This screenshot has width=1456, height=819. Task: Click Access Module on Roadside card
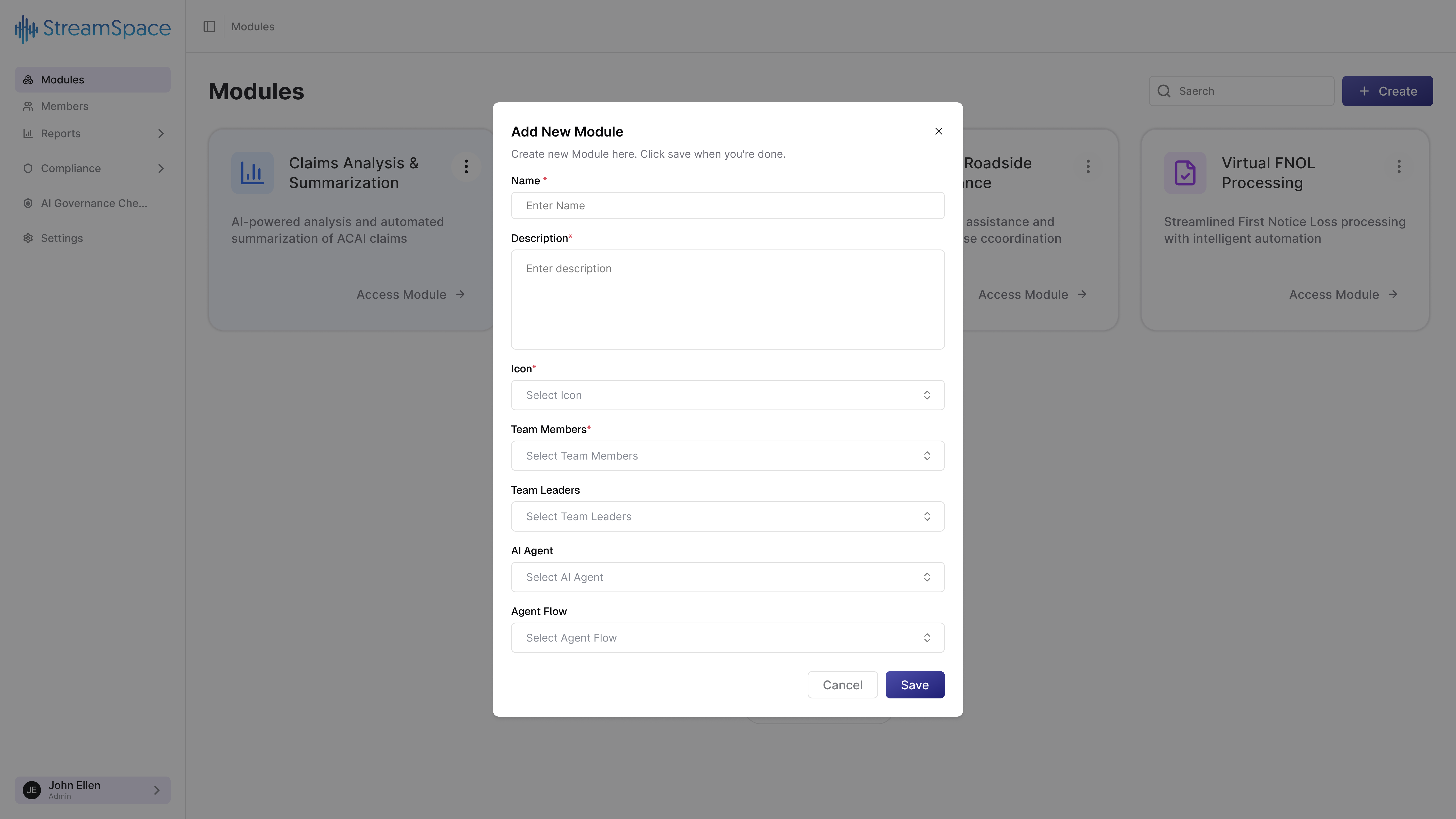coord(1033,294)
